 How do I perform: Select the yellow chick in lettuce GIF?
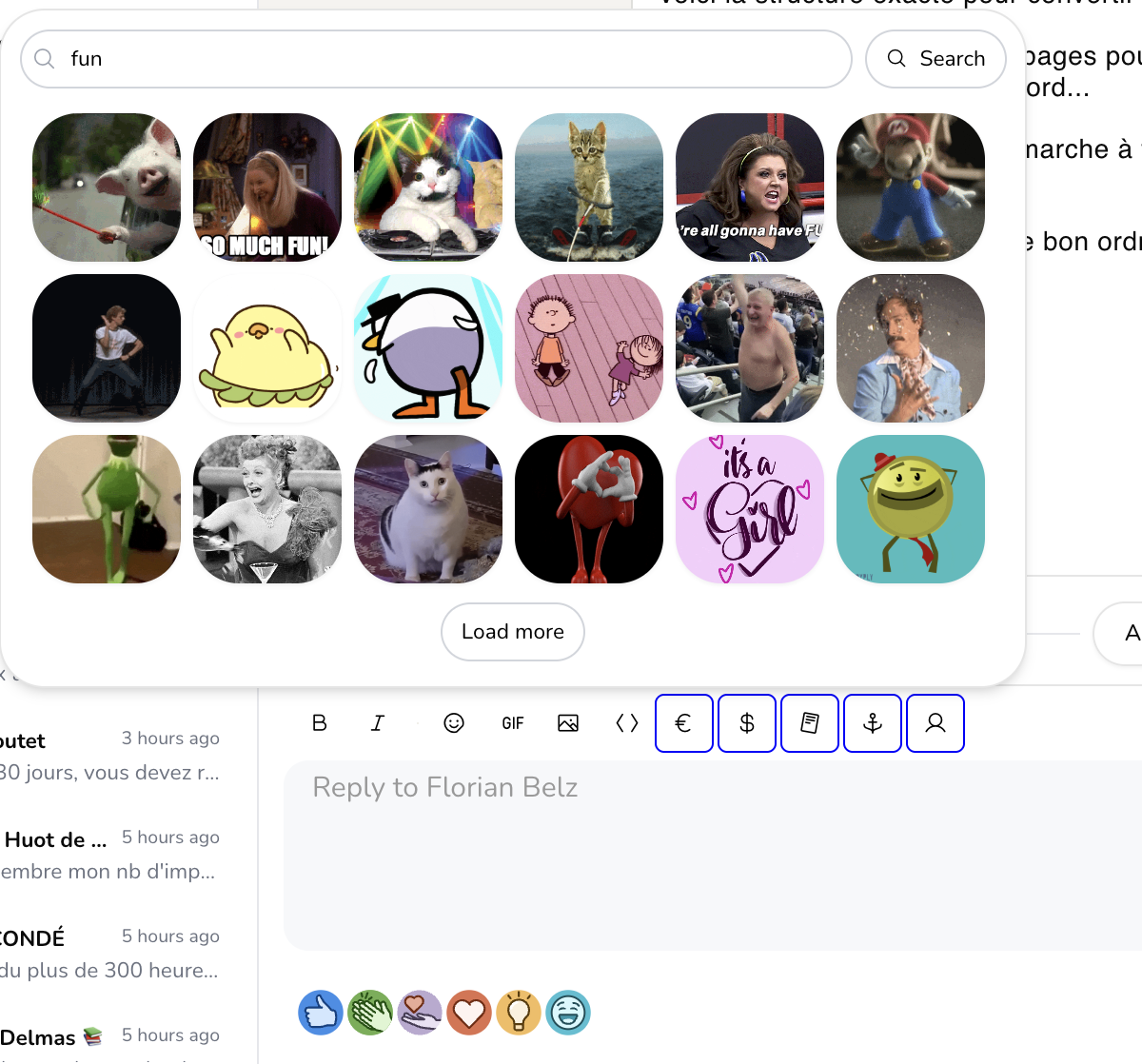click(x=267, y=348)
